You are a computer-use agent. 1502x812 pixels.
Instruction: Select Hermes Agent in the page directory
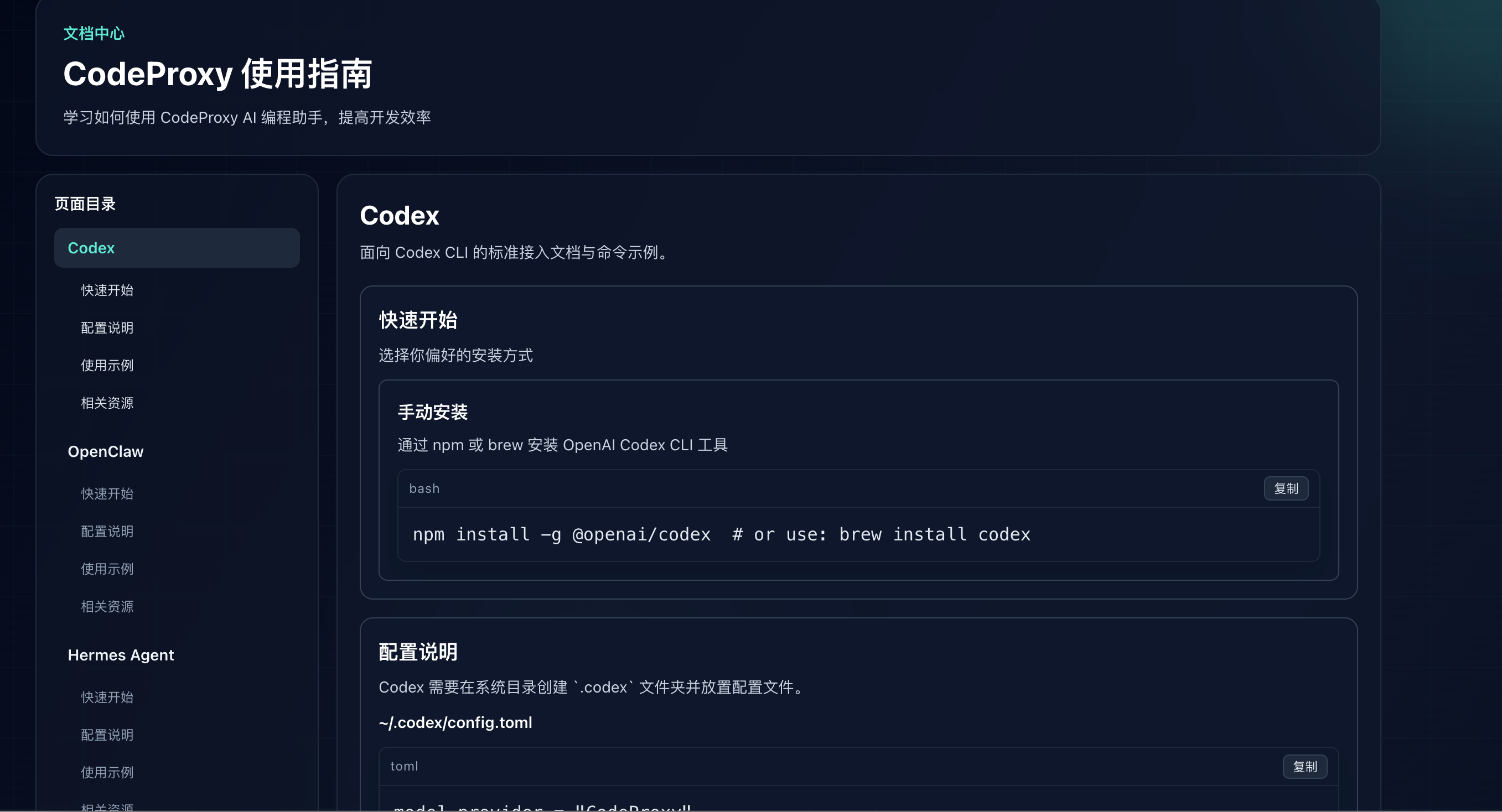[x=121, y=655]
